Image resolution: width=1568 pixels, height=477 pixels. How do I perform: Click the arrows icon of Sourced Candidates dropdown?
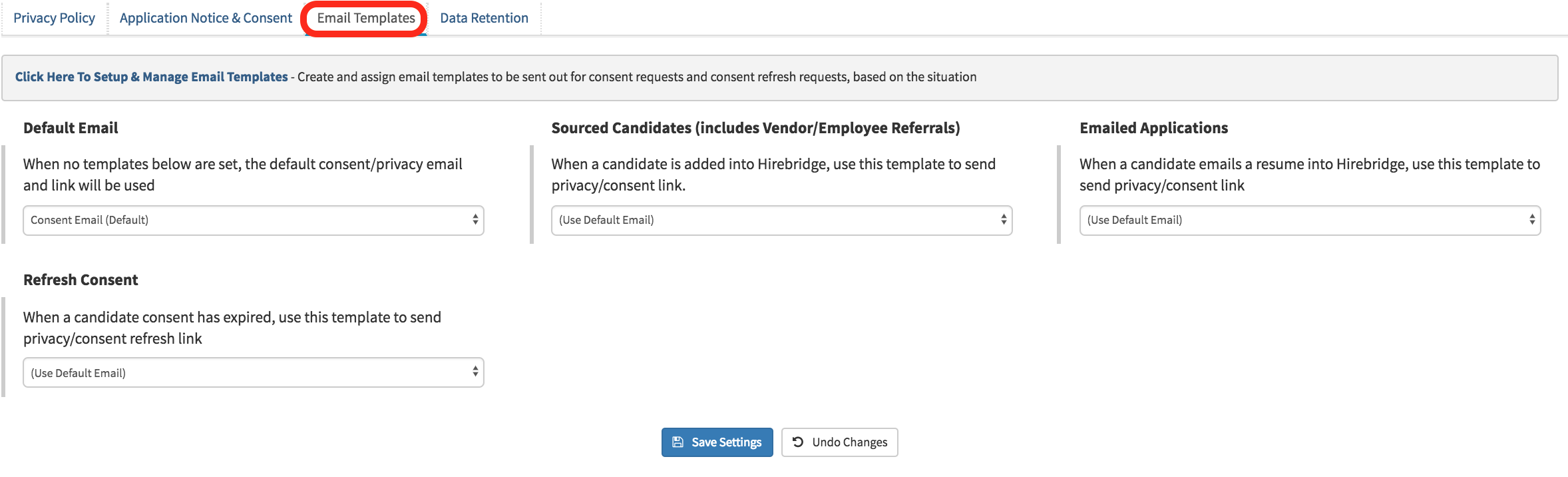[1004, 220]
